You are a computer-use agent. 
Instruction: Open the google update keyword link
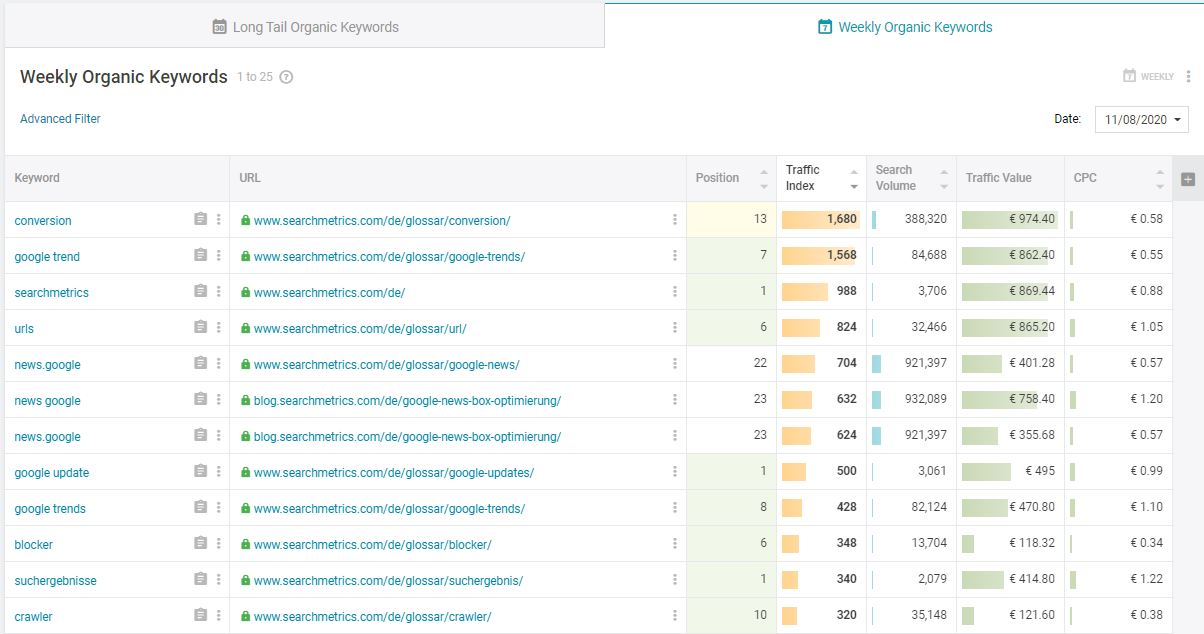tap(52, 473)
